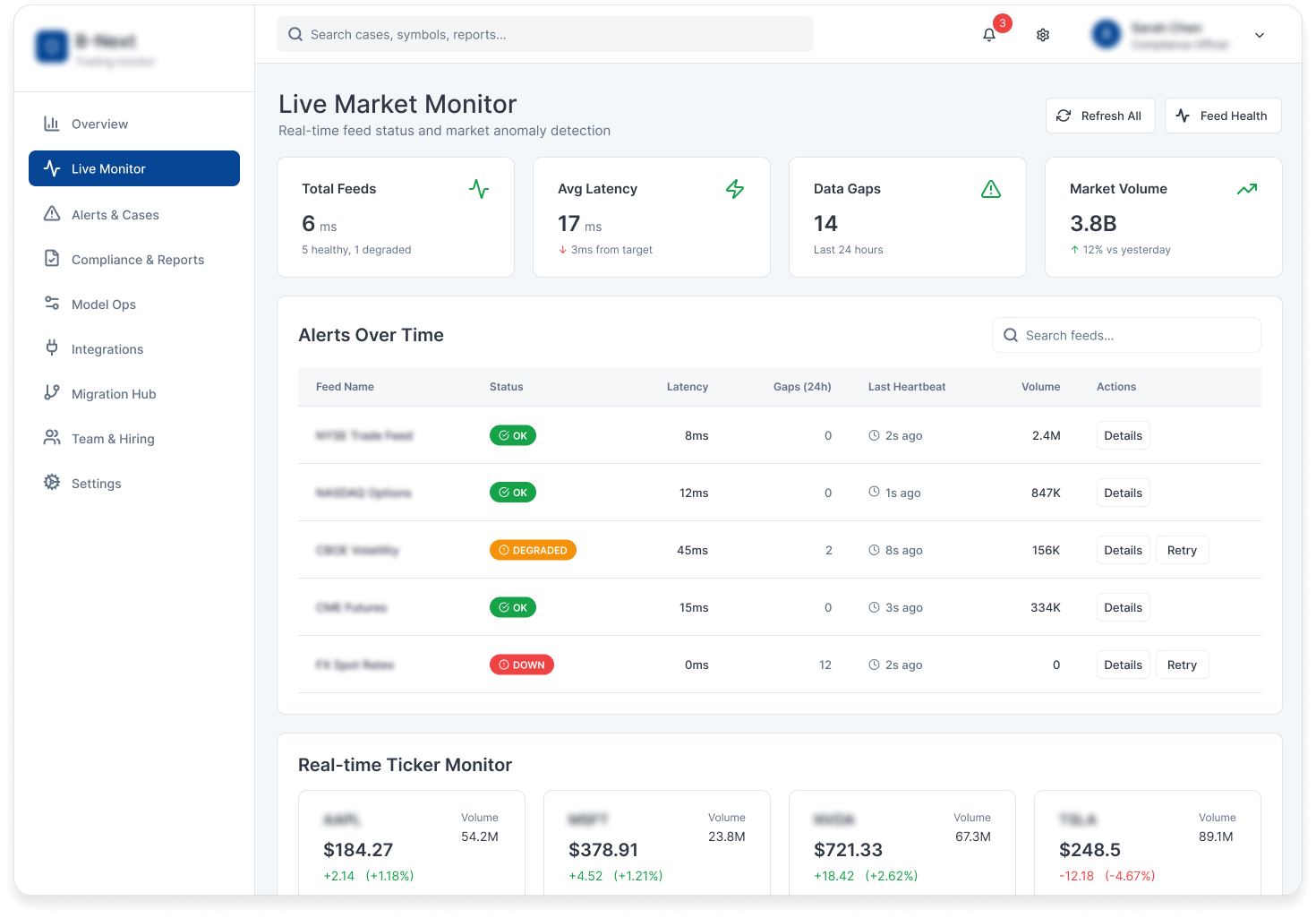Click clock icon beside 3s ago
Screen dimensions: 1316x918
[874, 607]
